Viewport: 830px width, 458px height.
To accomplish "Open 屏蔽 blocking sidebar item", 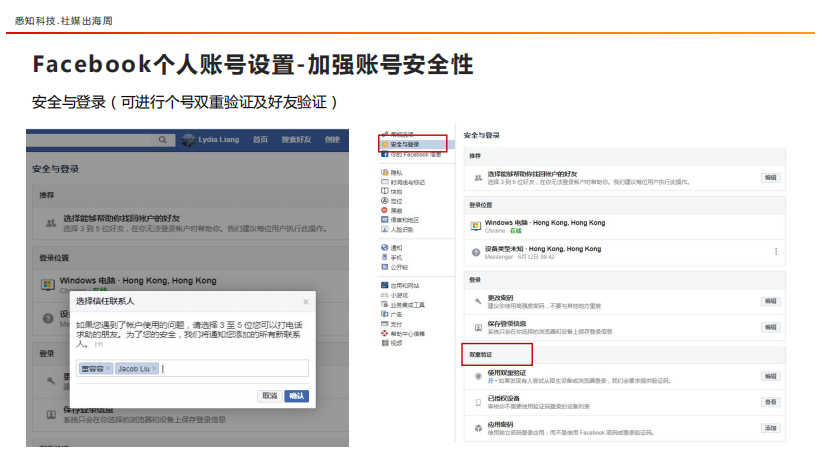I will [392, 211].
